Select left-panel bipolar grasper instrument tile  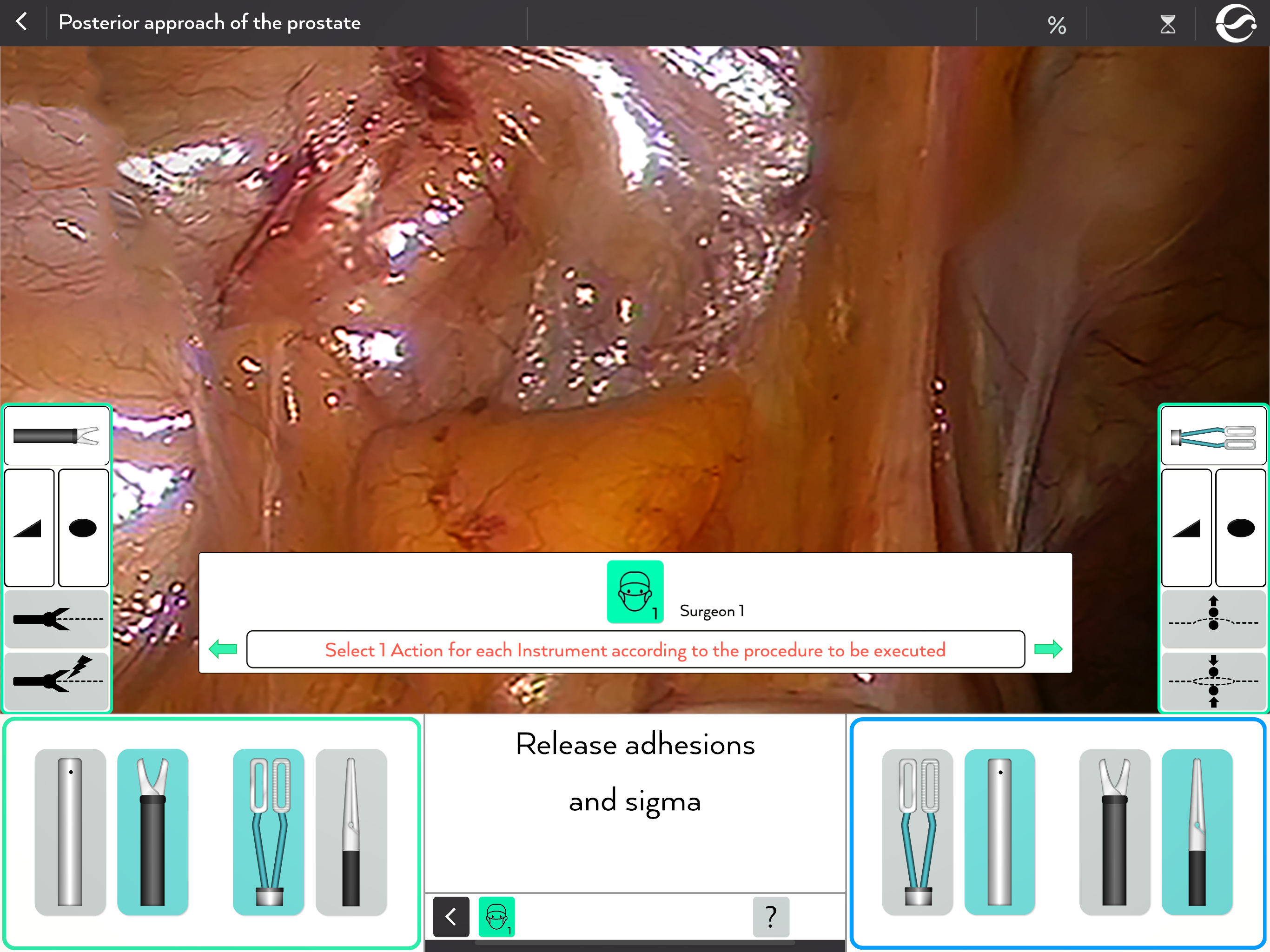pos(268,831)
